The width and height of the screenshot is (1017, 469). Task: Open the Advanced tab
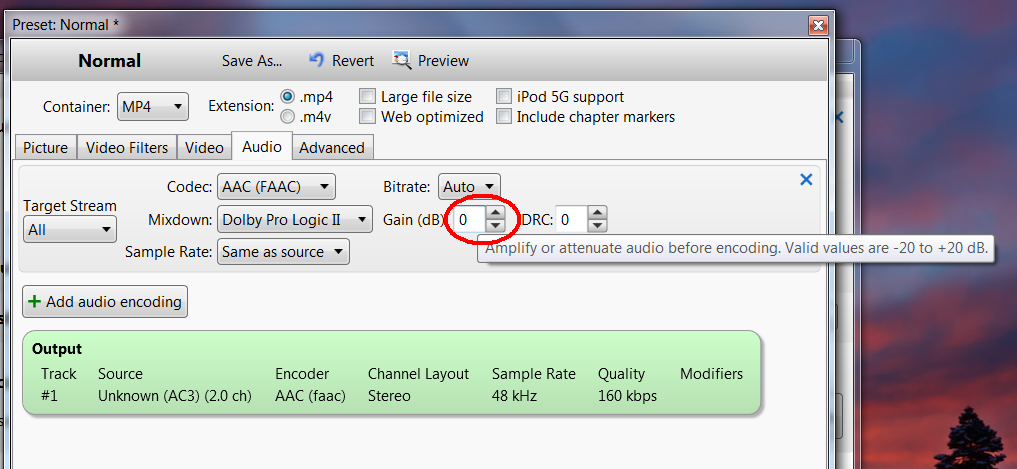pyautogui.click(x=332, y=147)
